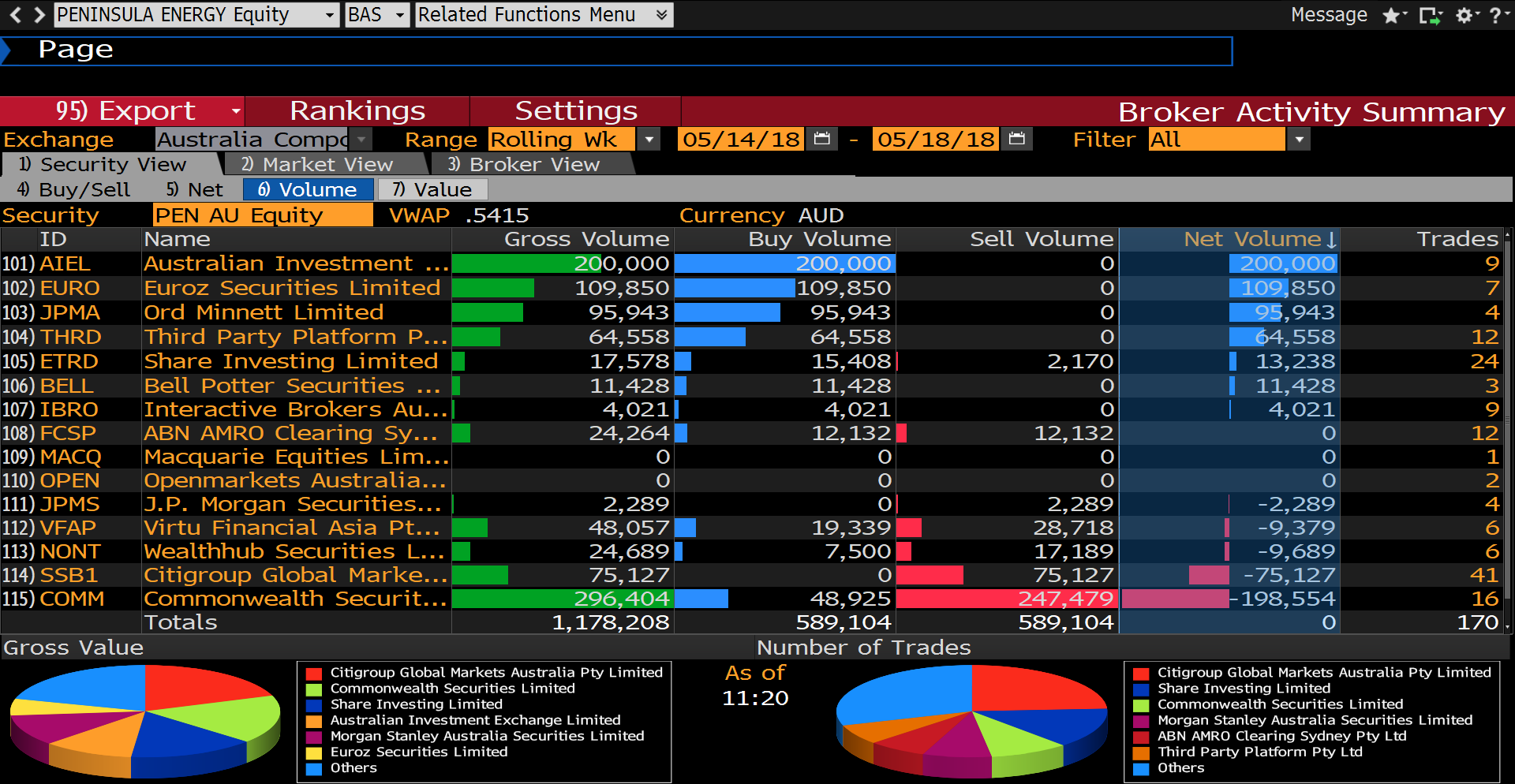This screenshot has height=784, width=1515.
Task: Open the PENINSULA ENERGY Equity security dropdown
Action: pos(330,15)
